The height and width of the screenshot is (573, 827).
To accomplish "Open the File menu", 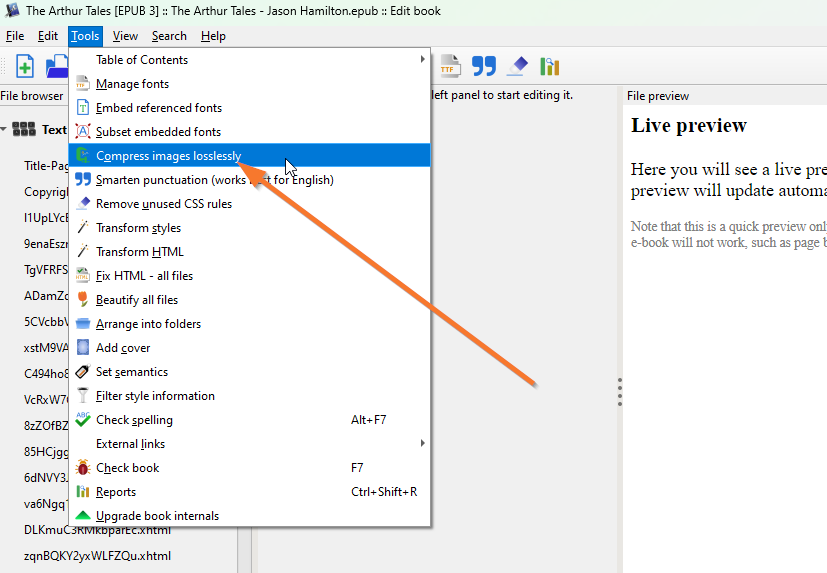I will [x=15, y=36].
